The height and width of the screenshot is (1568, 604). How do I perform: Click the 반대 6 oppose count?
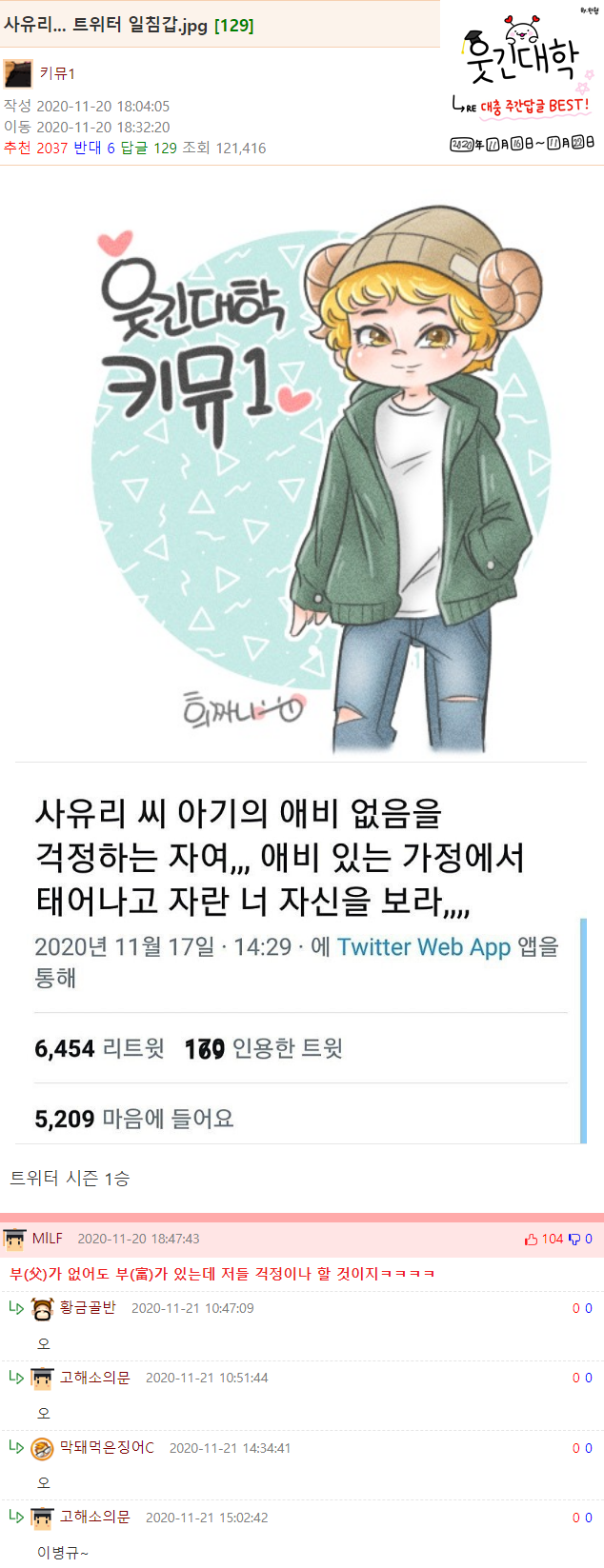click(x=94, y=148)
